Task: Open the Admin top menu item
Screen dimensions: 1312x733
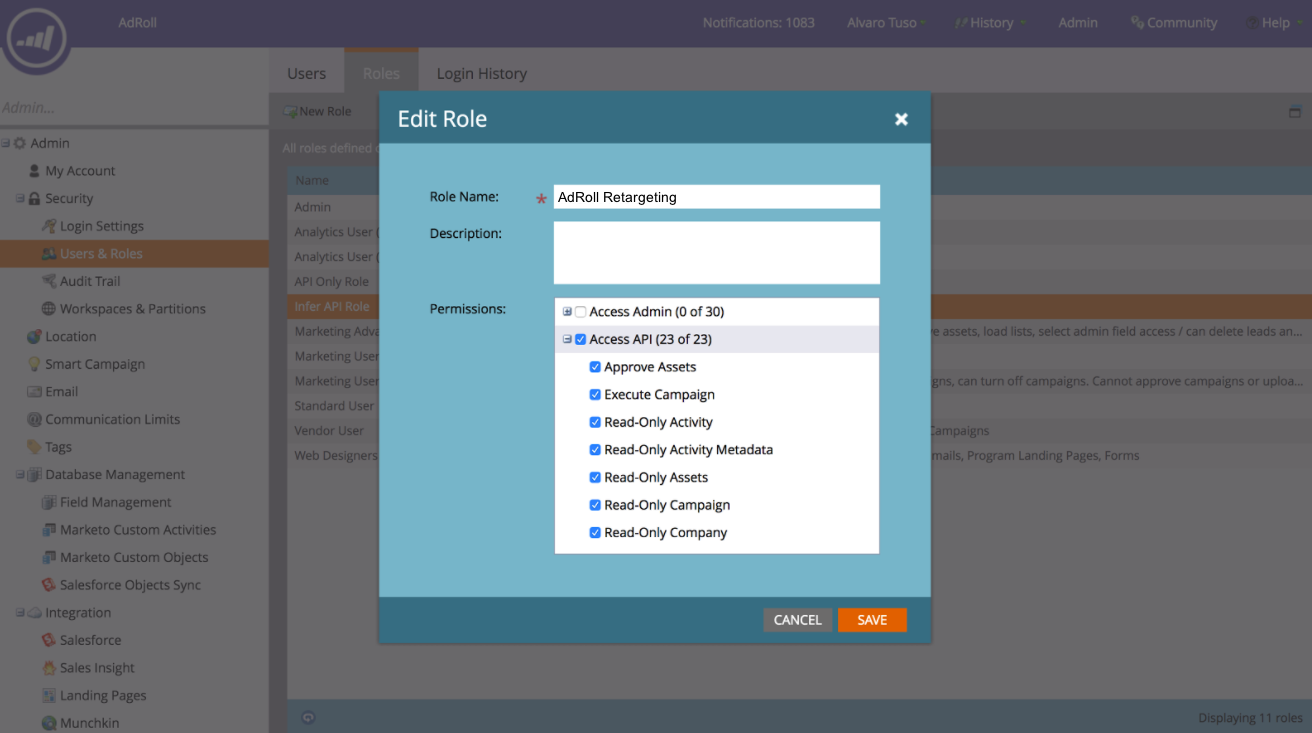Action: (x=1078, y=23)
